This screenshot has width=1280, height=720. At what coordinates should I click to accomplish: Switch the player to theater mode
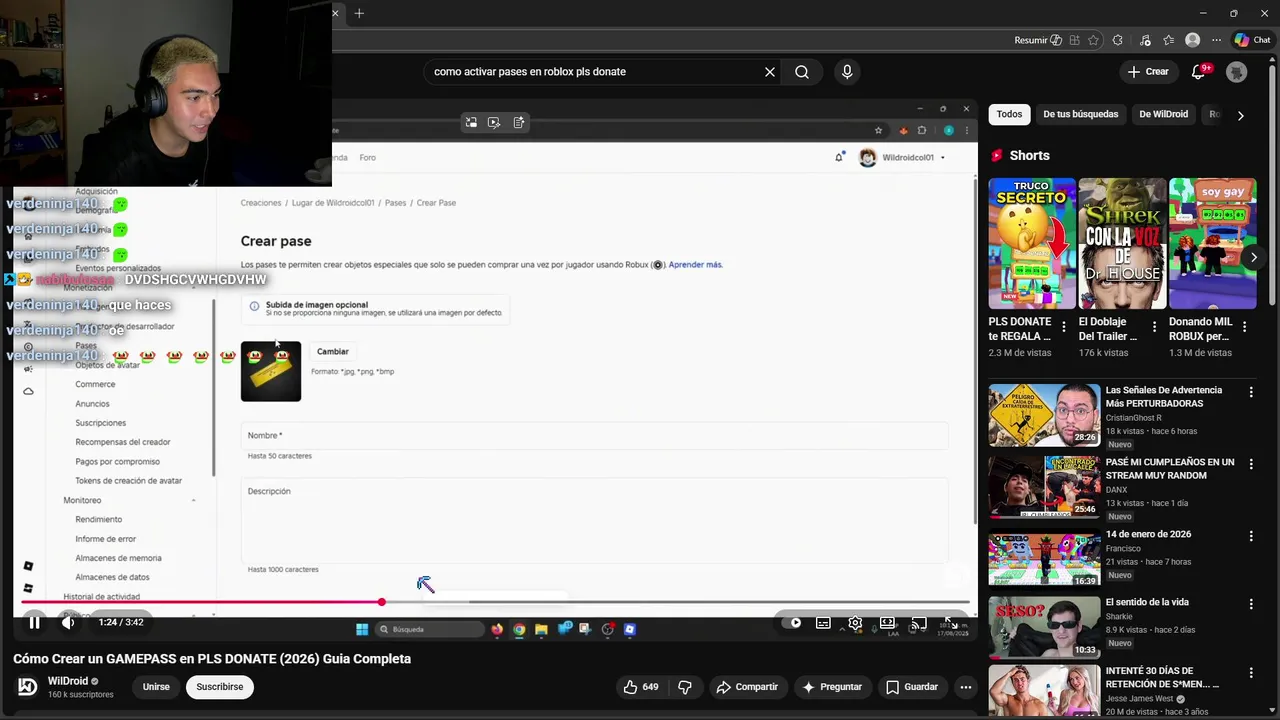[x=887, y=623]
